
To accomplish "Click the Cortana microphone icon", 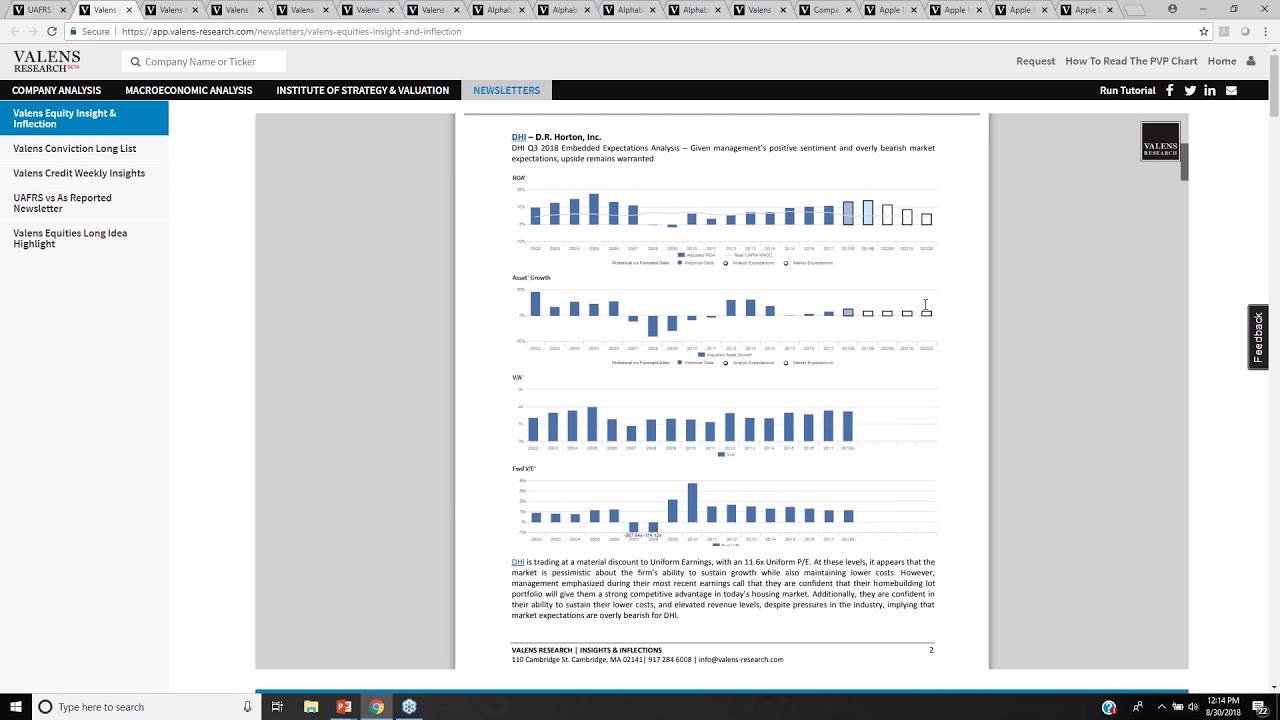I will [248, 707].
